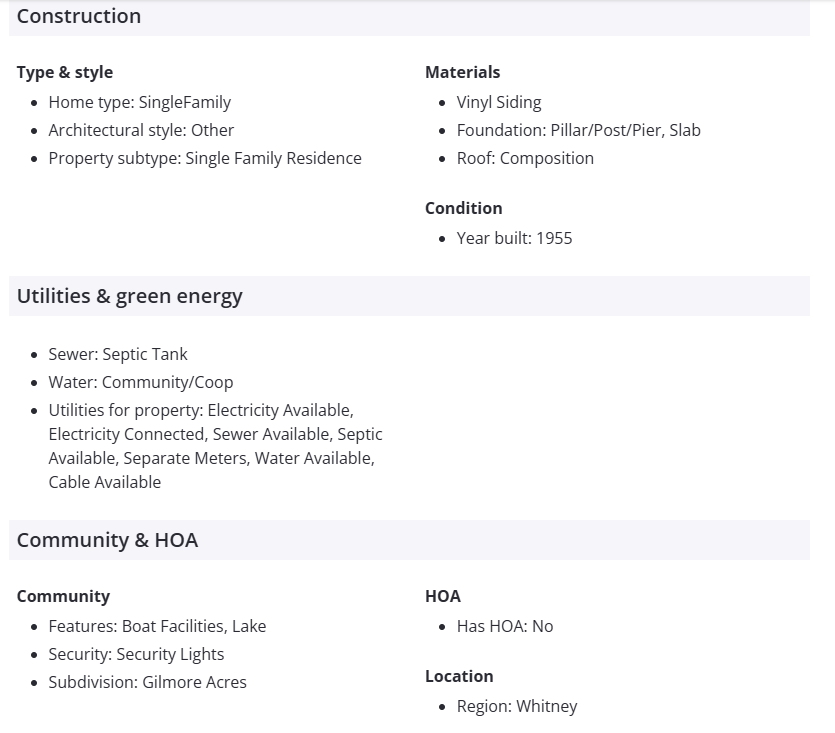Screen dimensions: 835x733
Task: Click the Materials subheading
Action: [x=462, y=72]
